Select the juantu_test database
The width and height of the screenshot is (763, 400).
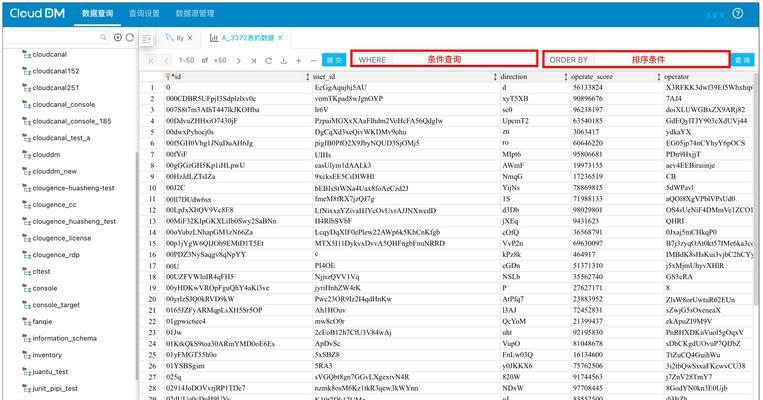click(50, 372)
